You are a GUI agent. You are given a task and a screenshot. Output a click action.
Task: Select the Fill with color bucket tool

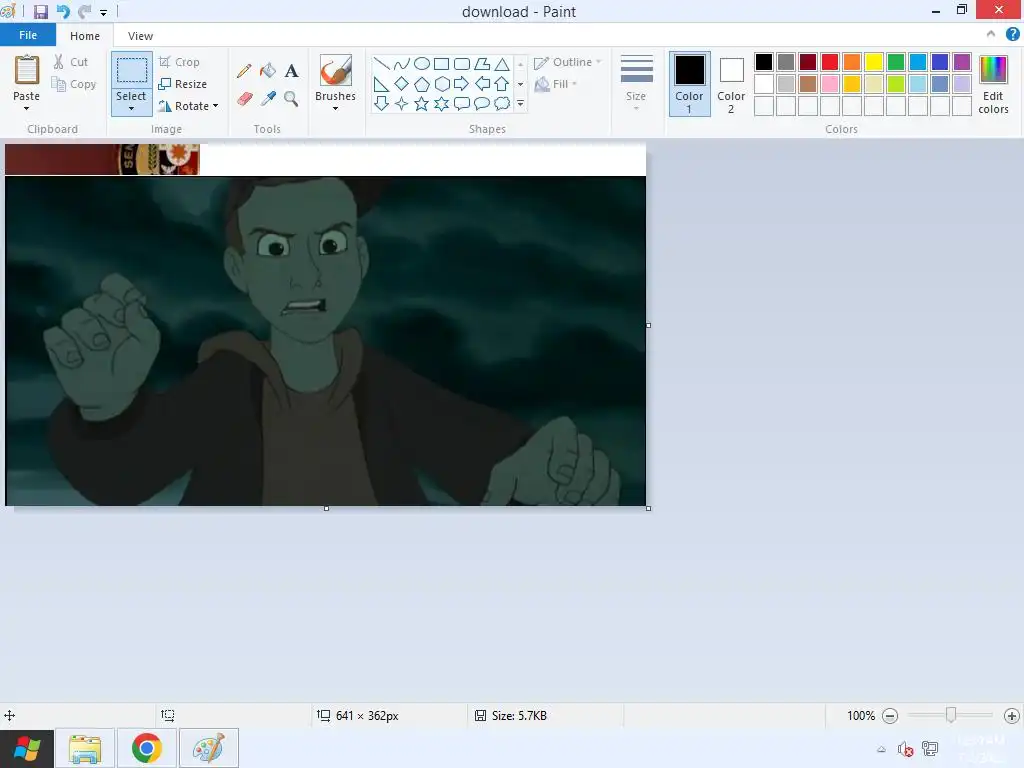pos(268,71)
